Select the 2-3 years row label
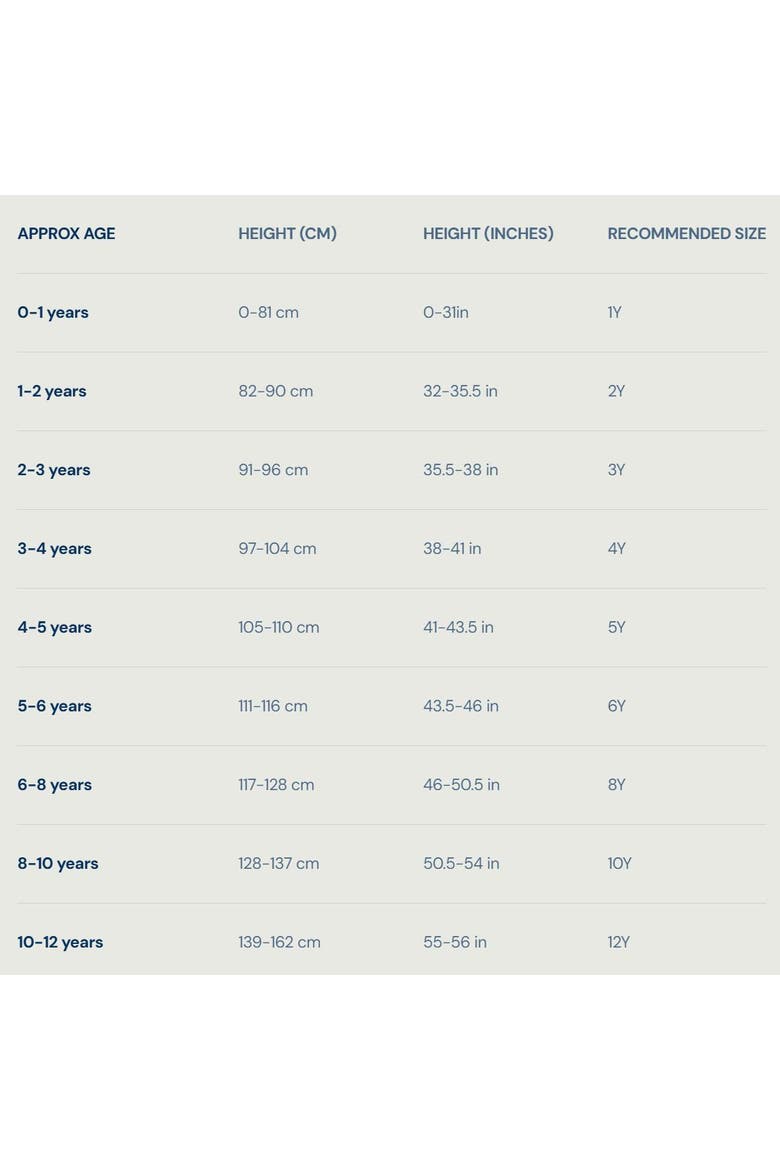 tap(54, 470)
